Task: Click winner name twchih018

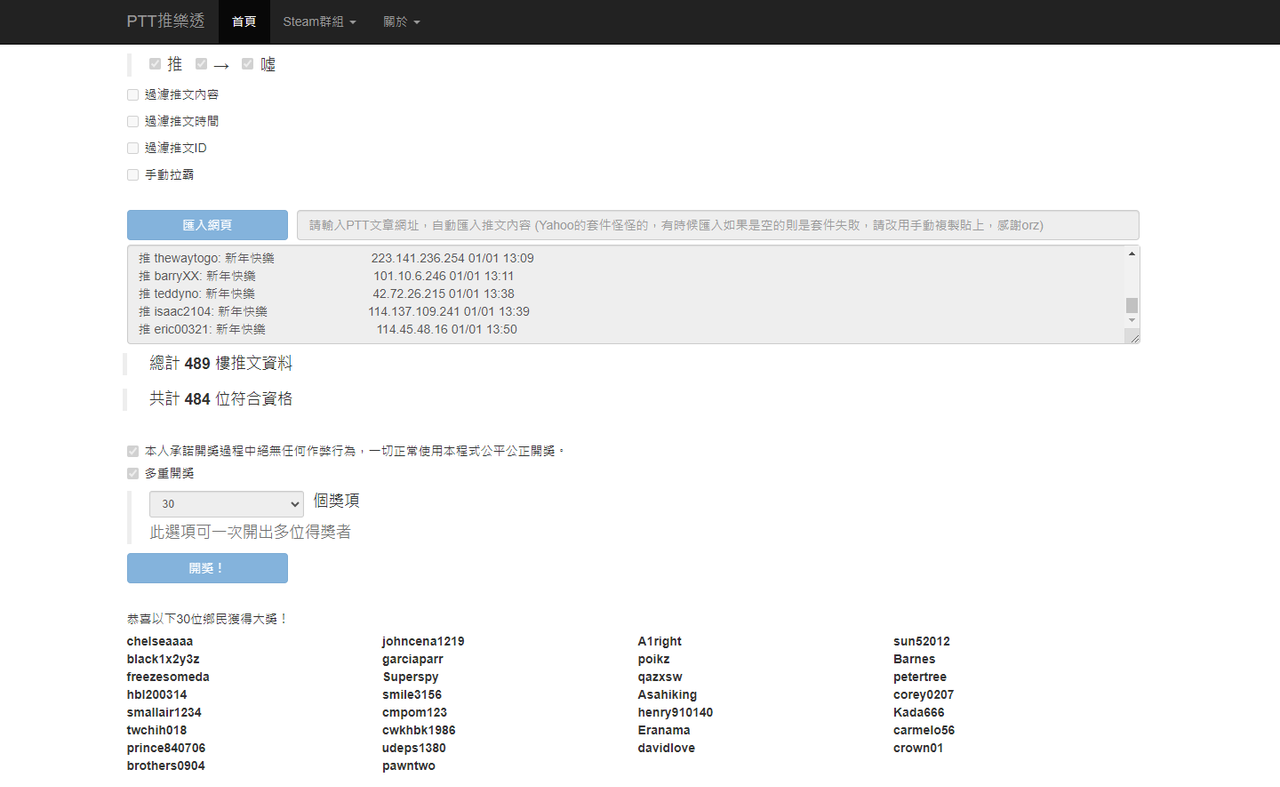Action: pyautogui.click(x=157, y=730)
